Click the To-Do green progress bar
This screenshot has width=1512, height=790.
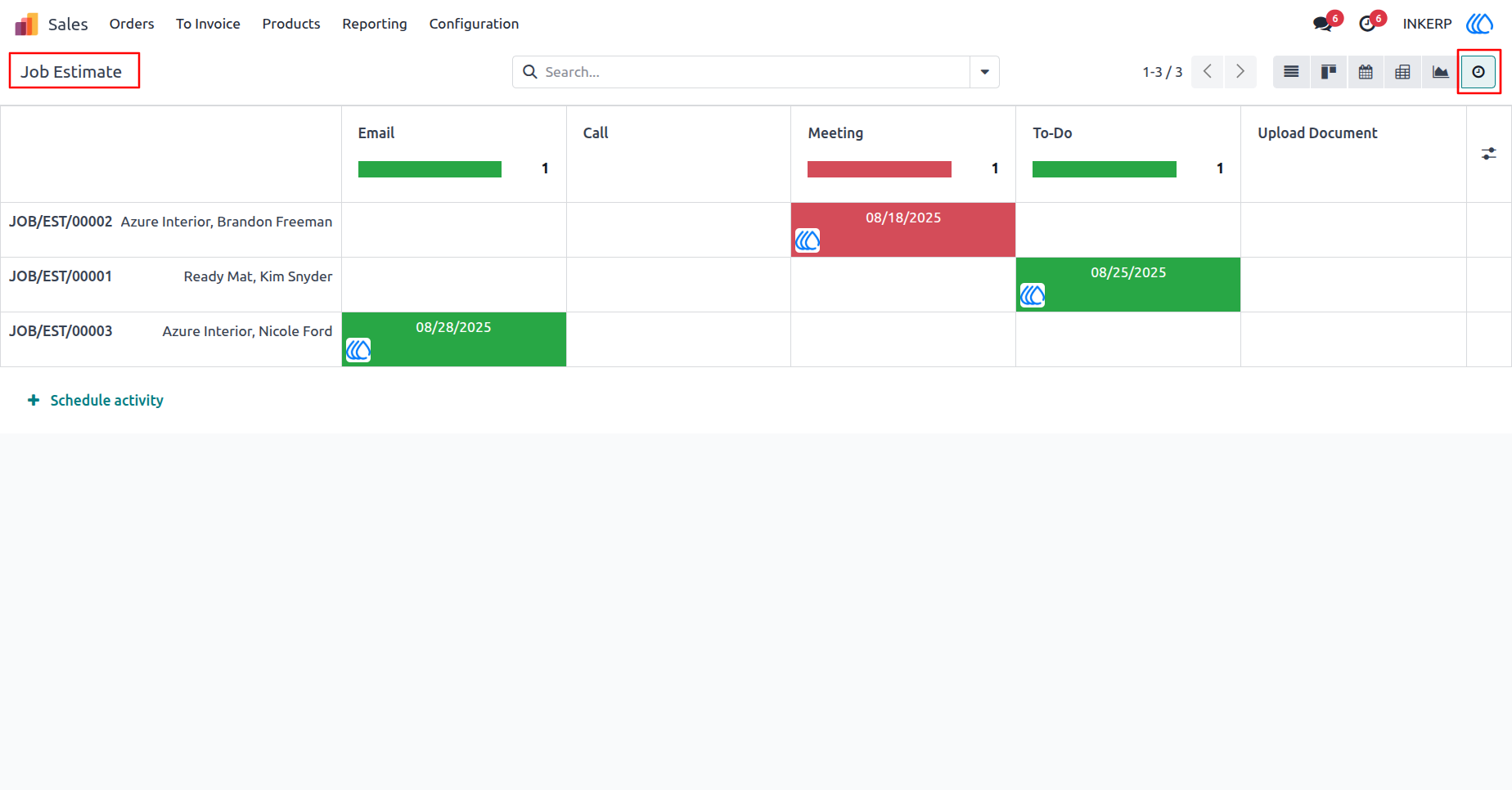(x=1105, y=169)
